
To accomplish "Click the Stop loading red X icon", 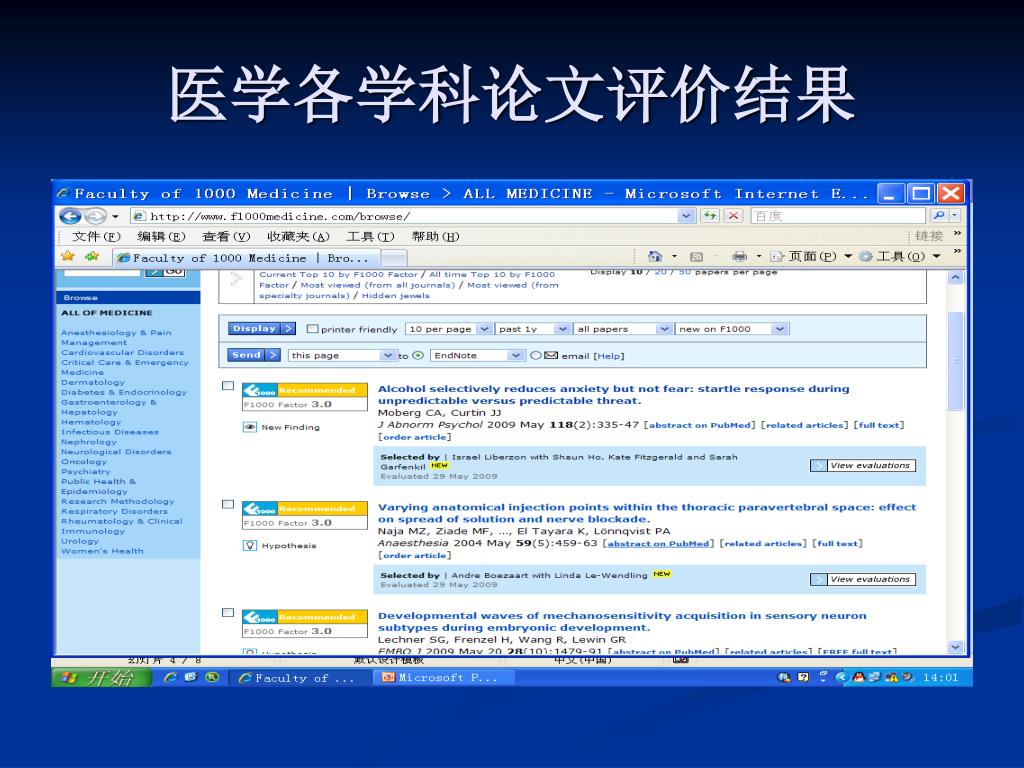I will (x=733, y=216).
